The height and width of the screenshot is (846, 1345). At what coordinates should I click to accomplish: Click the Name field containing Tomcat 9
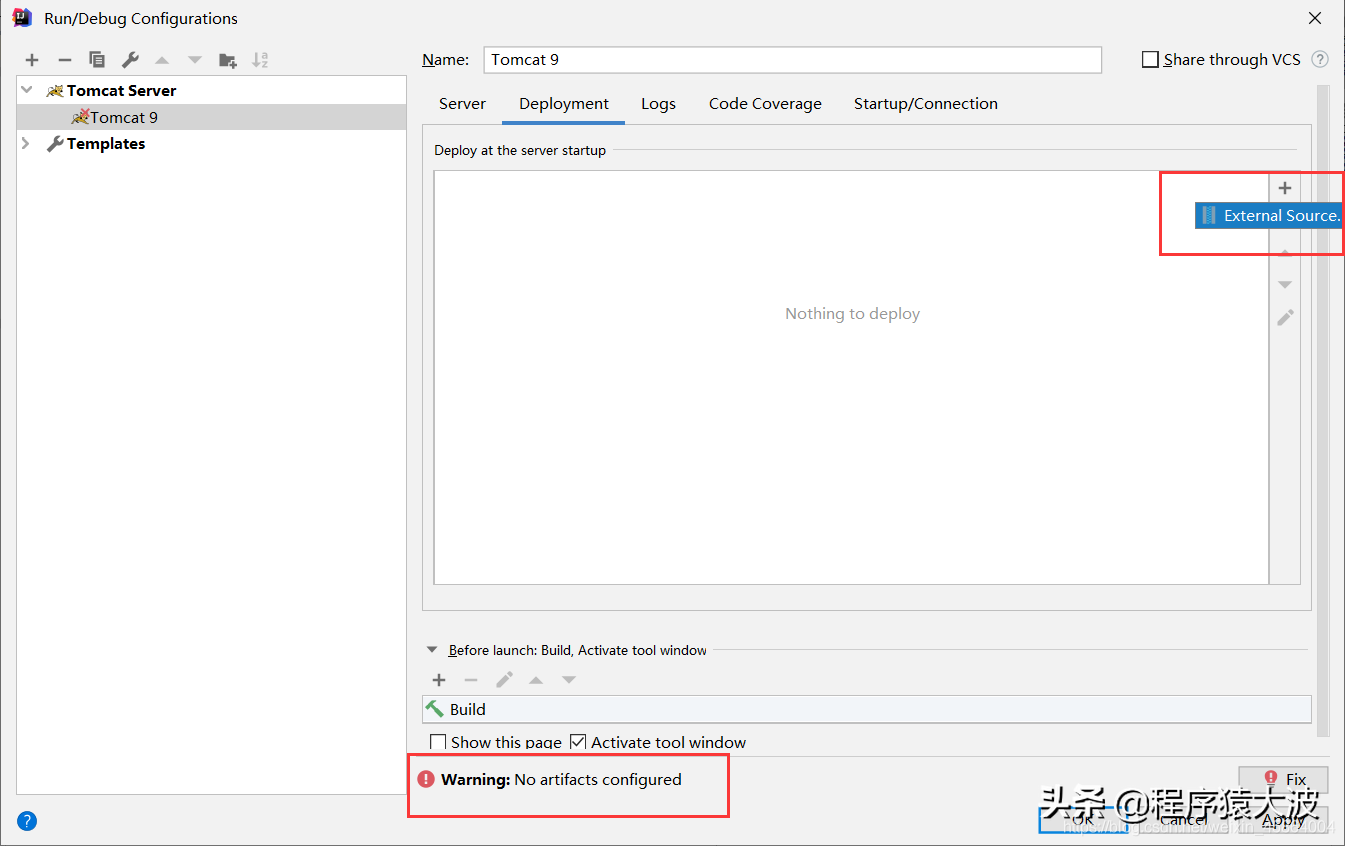pyautogui.click(x=792, y=60)
